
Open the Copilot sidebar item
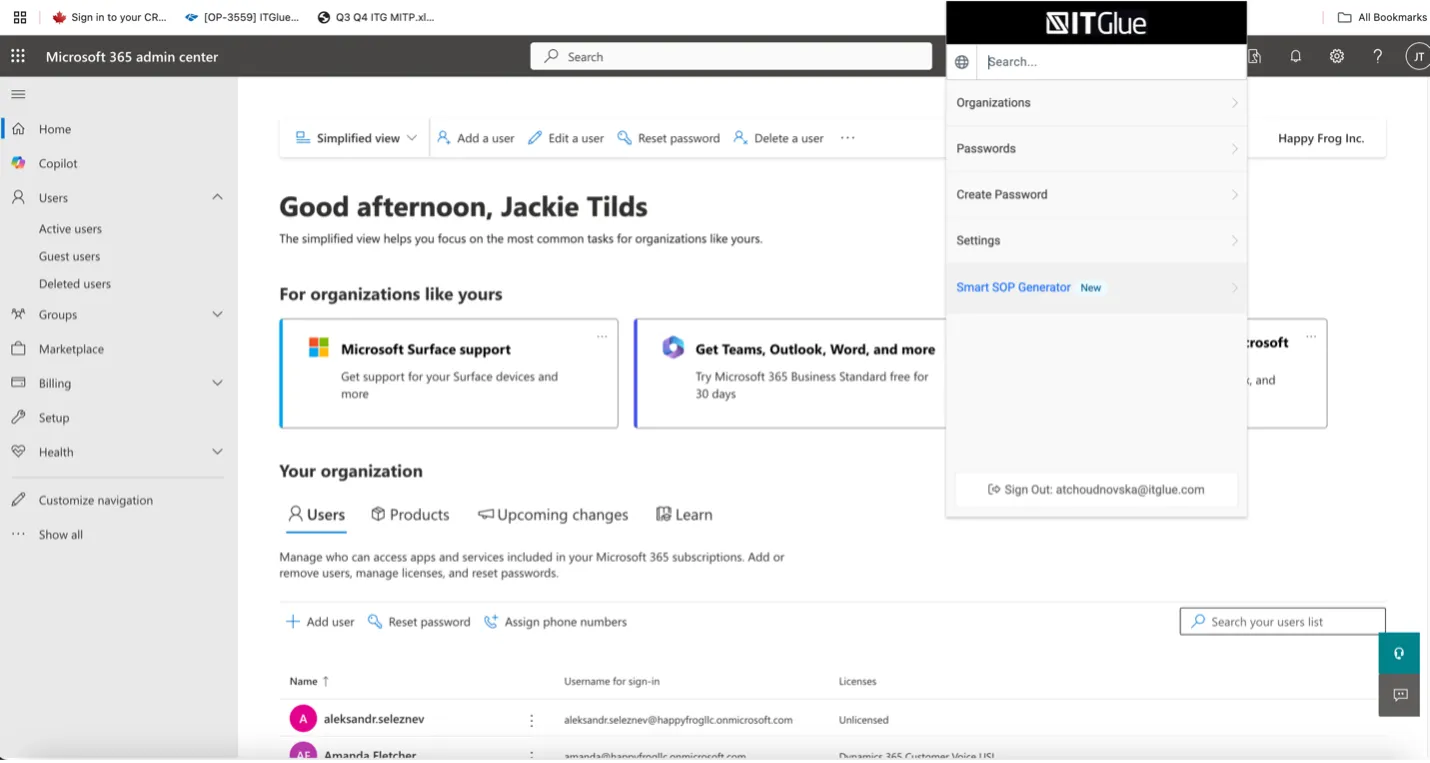click(x=58, y=163)
